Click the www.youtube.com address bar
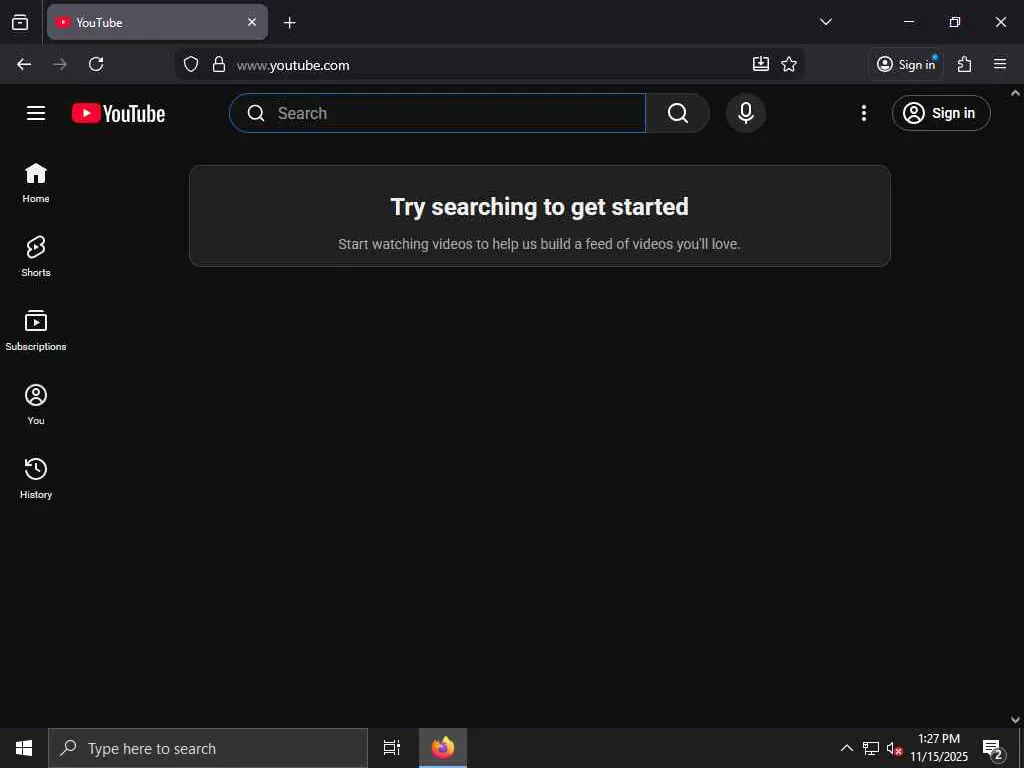Viewport: 1024px width, 768px height. click(490, 65)
